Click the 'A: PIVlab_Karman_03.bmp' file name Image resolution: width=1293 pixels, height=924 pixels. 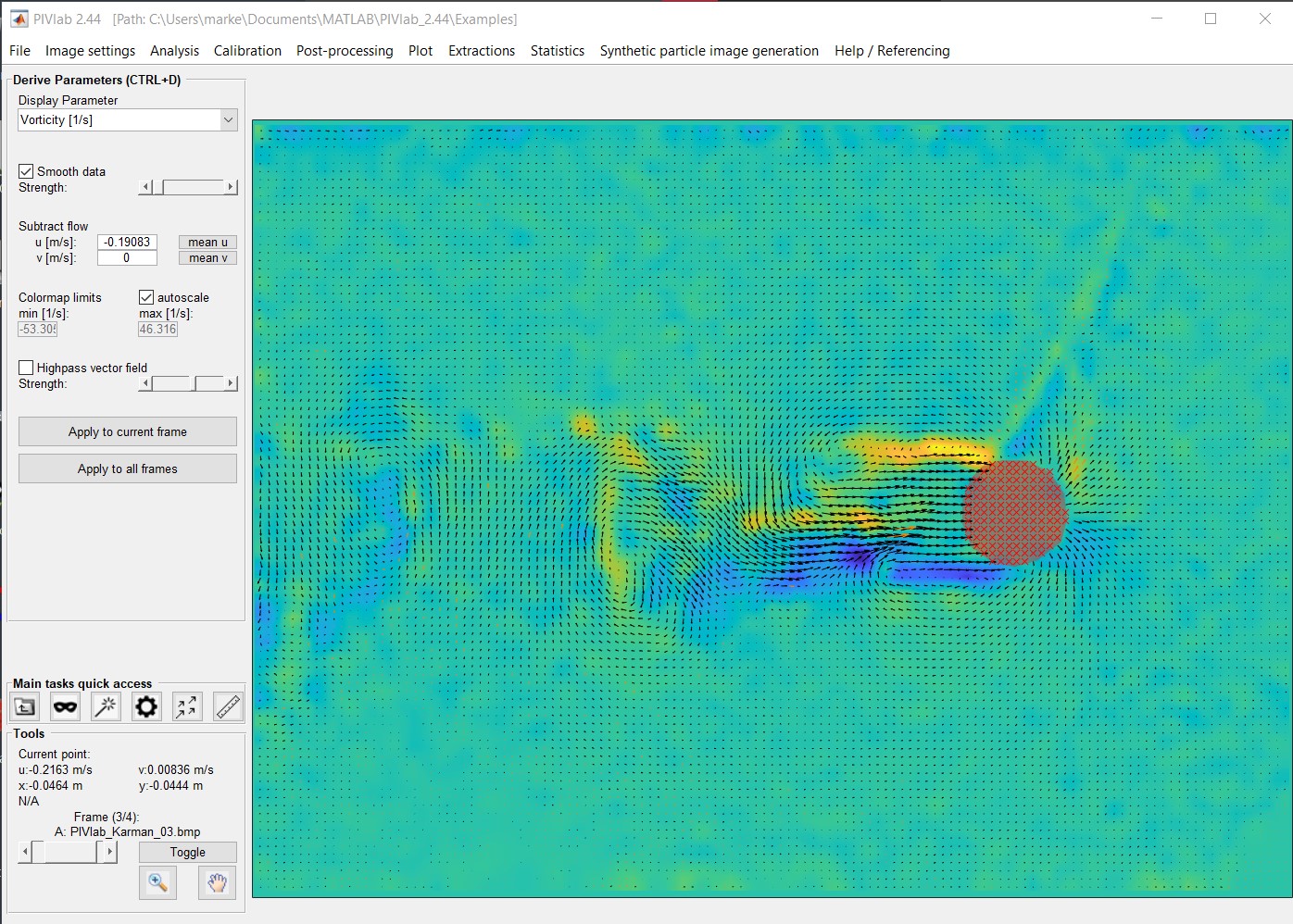coord(128,831)
